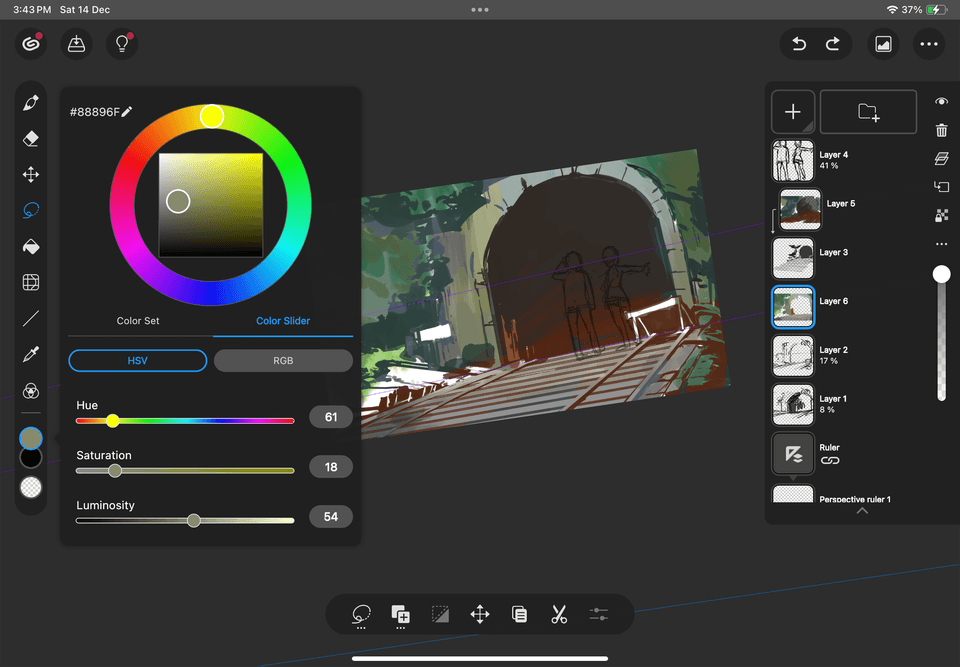Click the Hue slider handle
960x667 pixels.
tap(113, 421)
